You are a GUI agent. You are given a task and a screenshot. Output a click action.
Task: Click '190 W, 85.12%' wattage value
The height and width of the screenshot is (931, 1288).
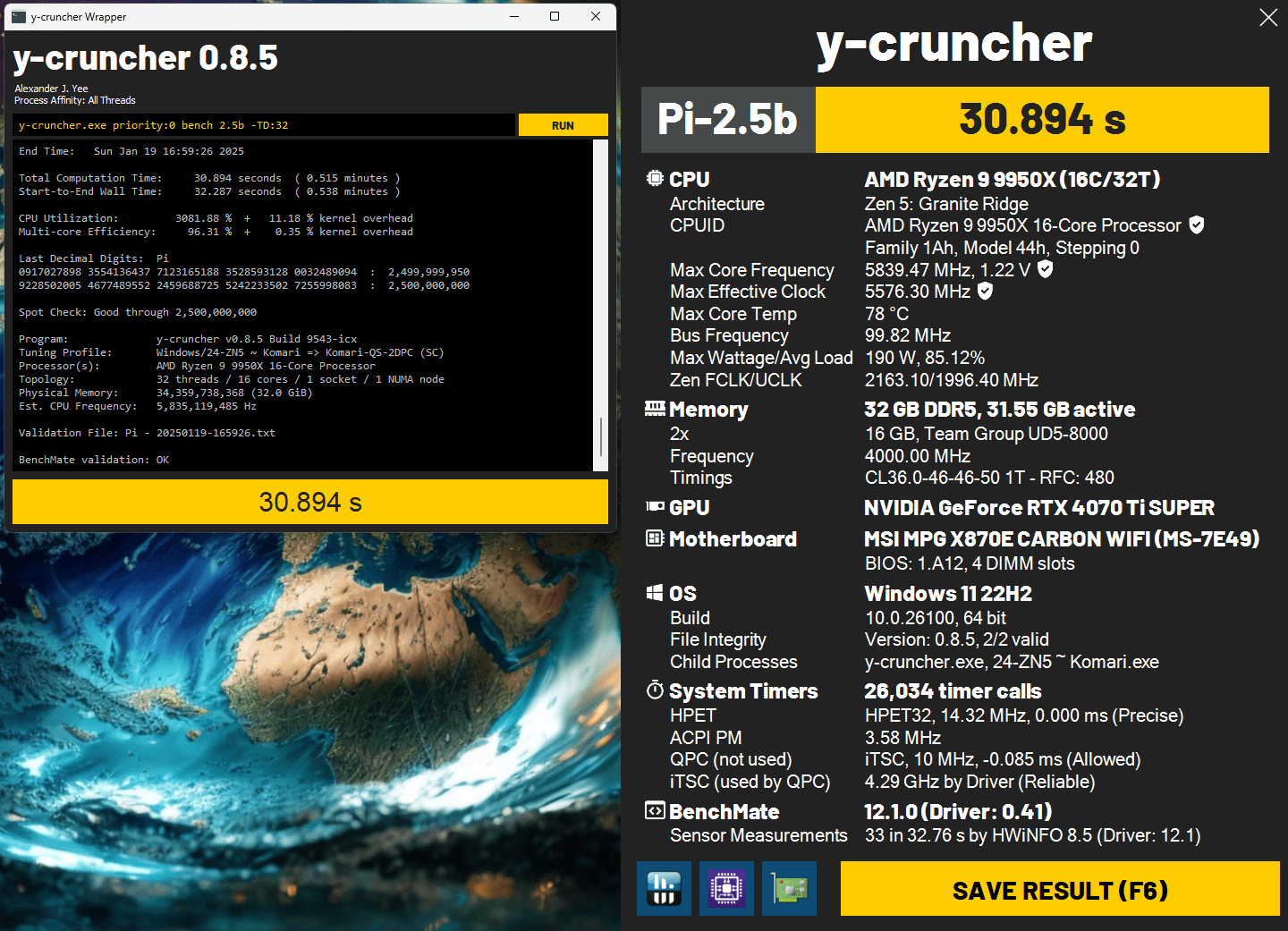click(925, 358)
